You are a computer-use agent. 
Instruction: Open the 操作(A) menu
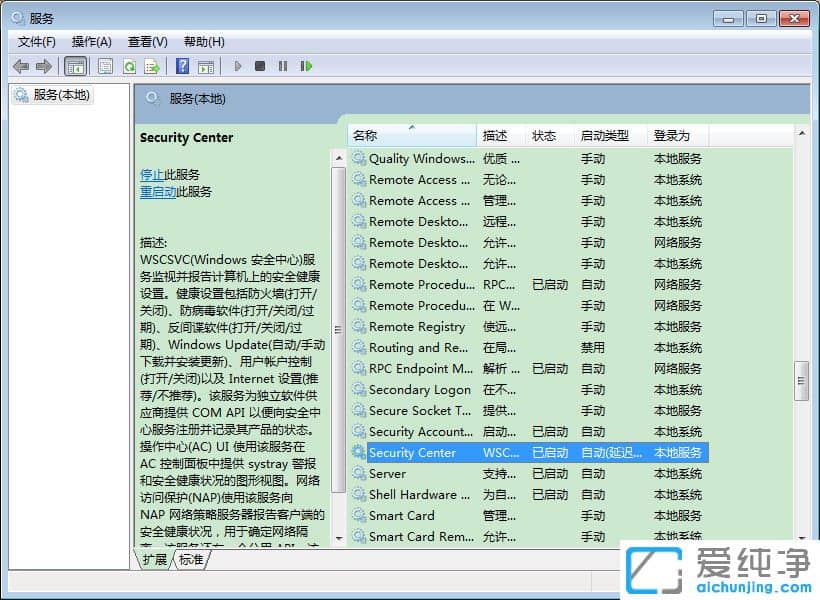tap(92, 41)
